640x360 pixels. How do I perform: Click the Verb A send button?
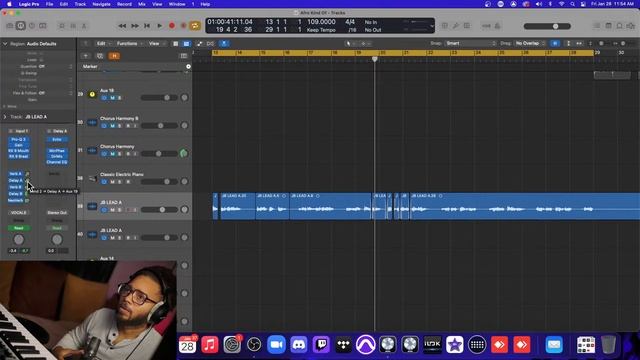point(16,174)
